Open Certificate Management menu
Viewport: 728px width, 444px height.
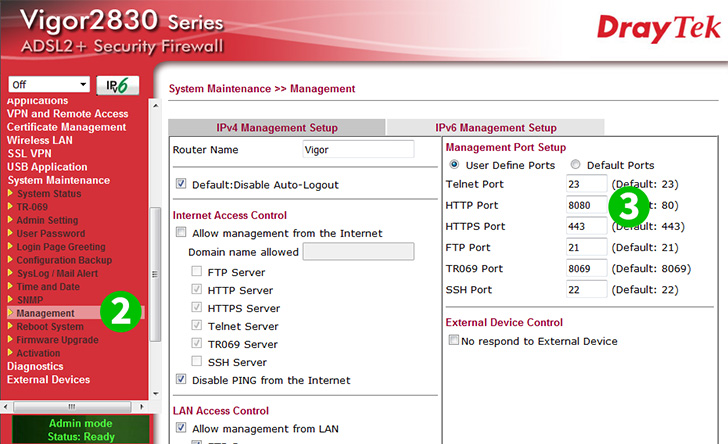click(x=66, y=127)
